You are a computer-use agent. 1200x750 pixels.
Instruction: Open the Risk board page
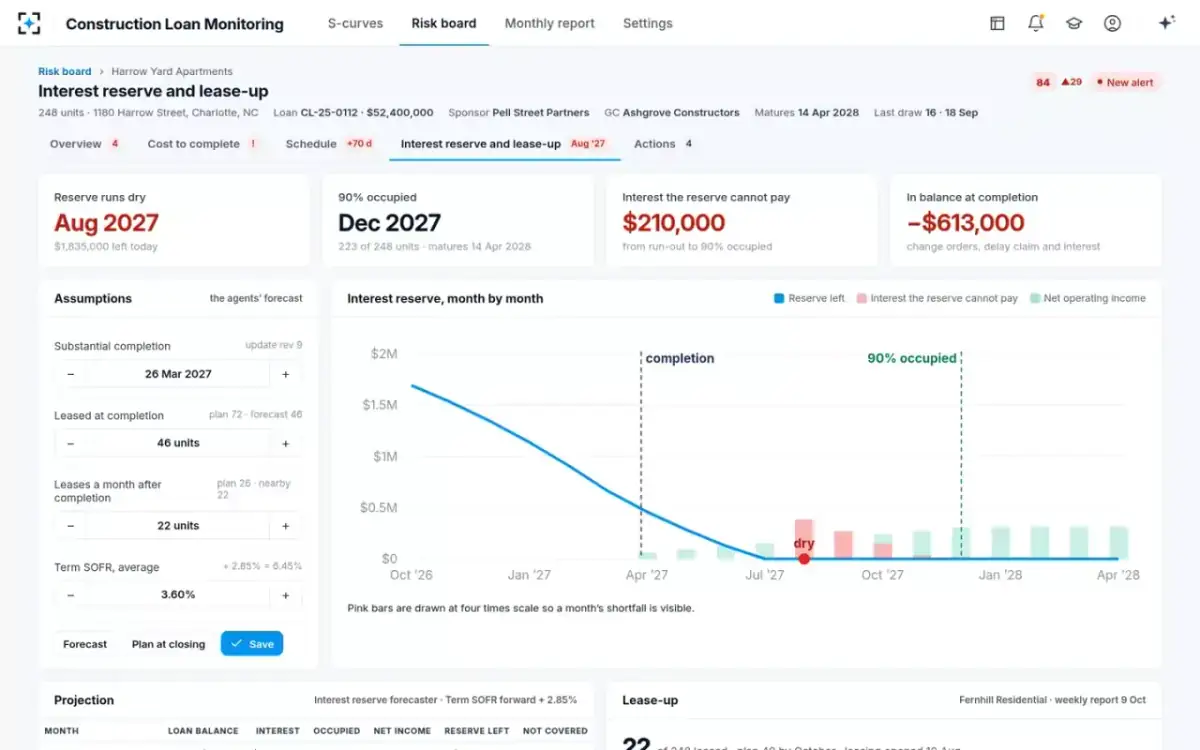(x=444, y=23)
